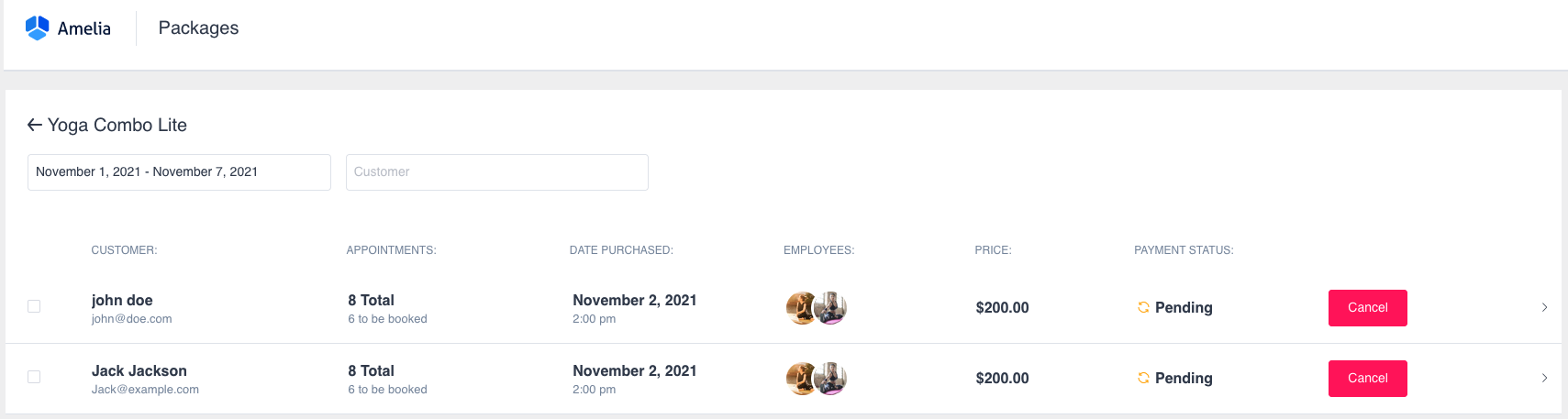Click the Yoga Combo Lite heading

coord(117,125)
